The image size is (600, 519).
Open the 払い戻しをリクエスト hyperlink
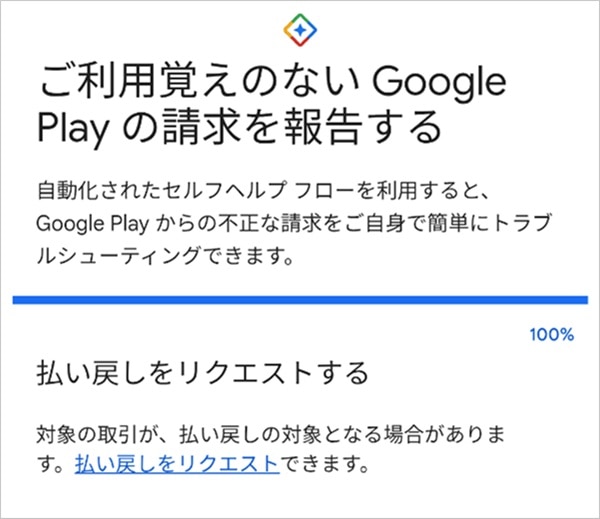175,464
